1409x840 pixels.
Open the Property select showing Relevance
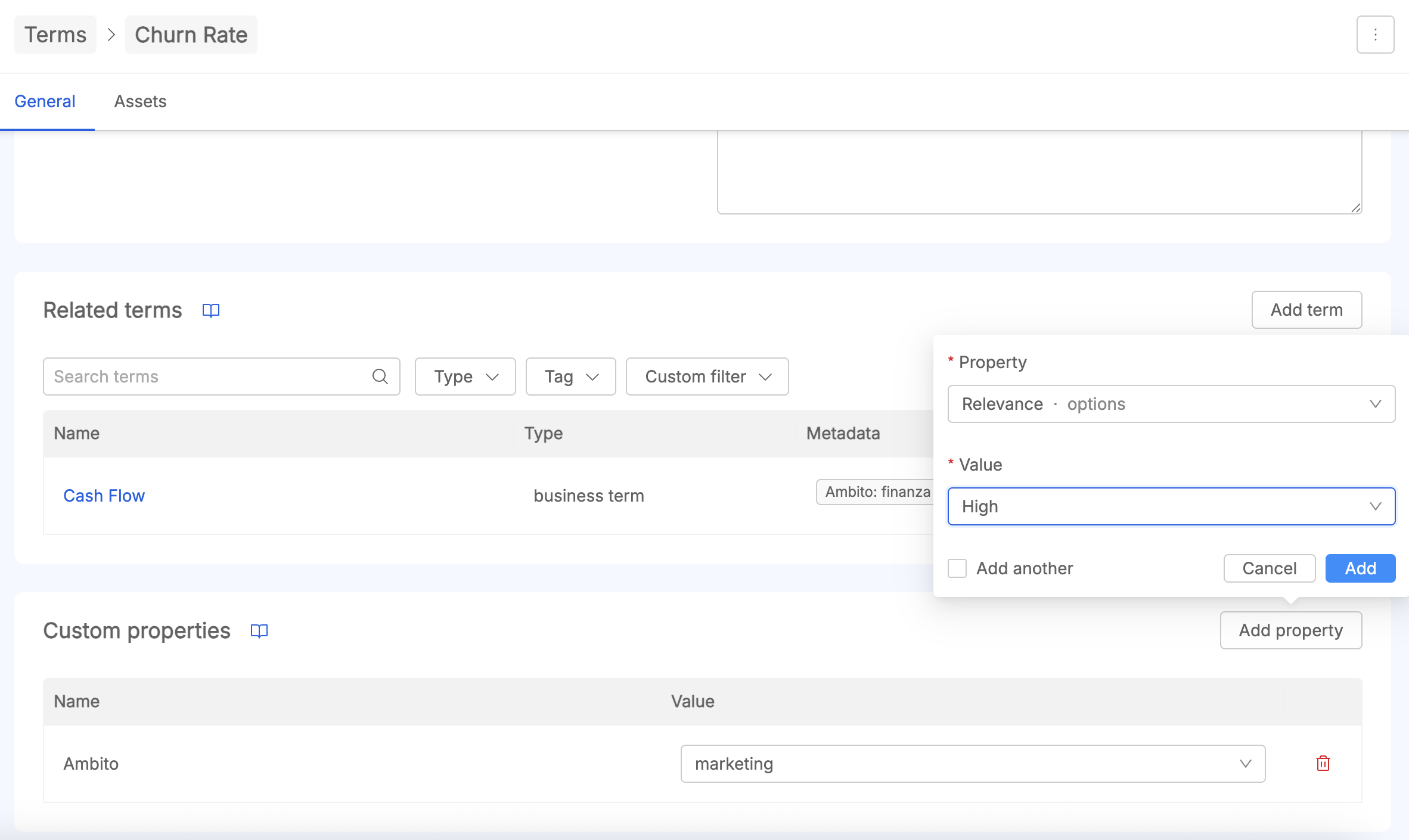[x=1171, y=404]
